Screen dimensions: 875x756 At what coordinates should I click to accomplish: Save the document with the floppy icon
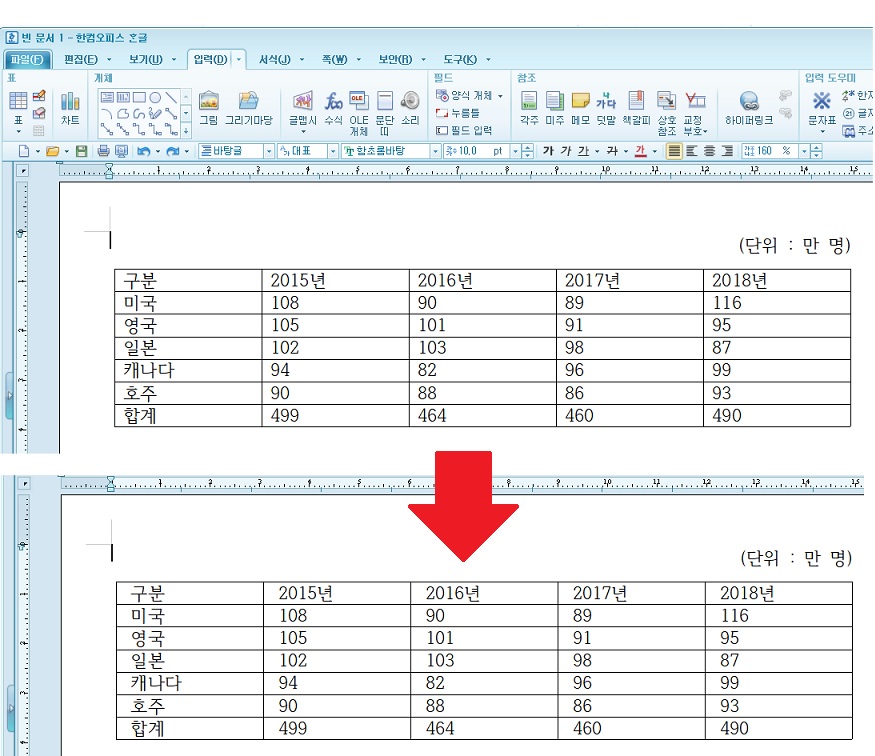point(81,151)
